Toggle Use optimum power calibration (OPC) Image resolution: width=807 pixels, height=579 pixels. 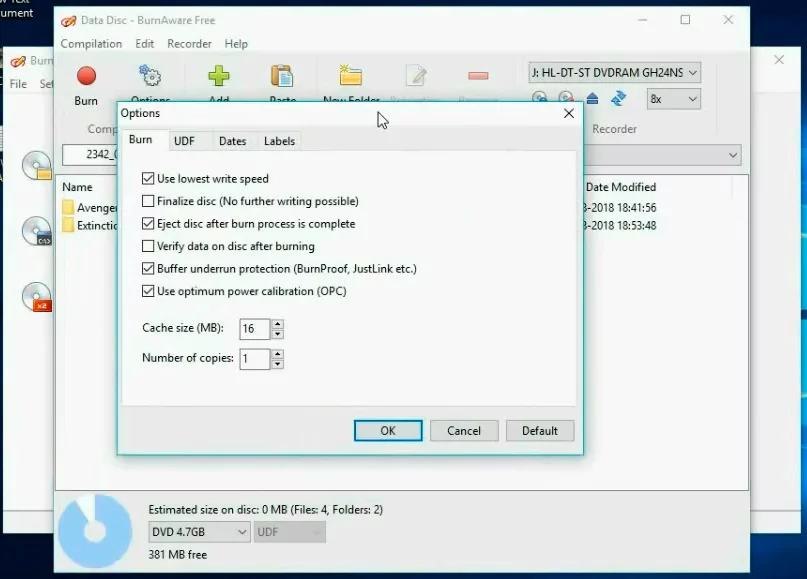click(148, 291)
